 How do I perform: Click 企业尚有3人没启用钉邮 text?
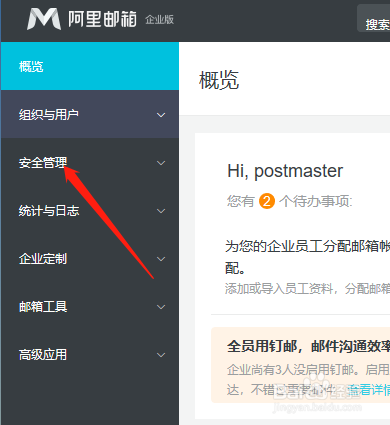point(291,369)
